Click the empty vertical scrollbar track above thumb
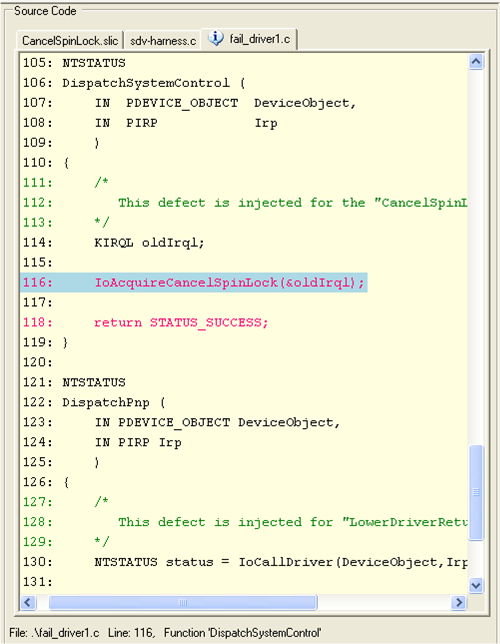500x644 pixels. coord(476,257)
